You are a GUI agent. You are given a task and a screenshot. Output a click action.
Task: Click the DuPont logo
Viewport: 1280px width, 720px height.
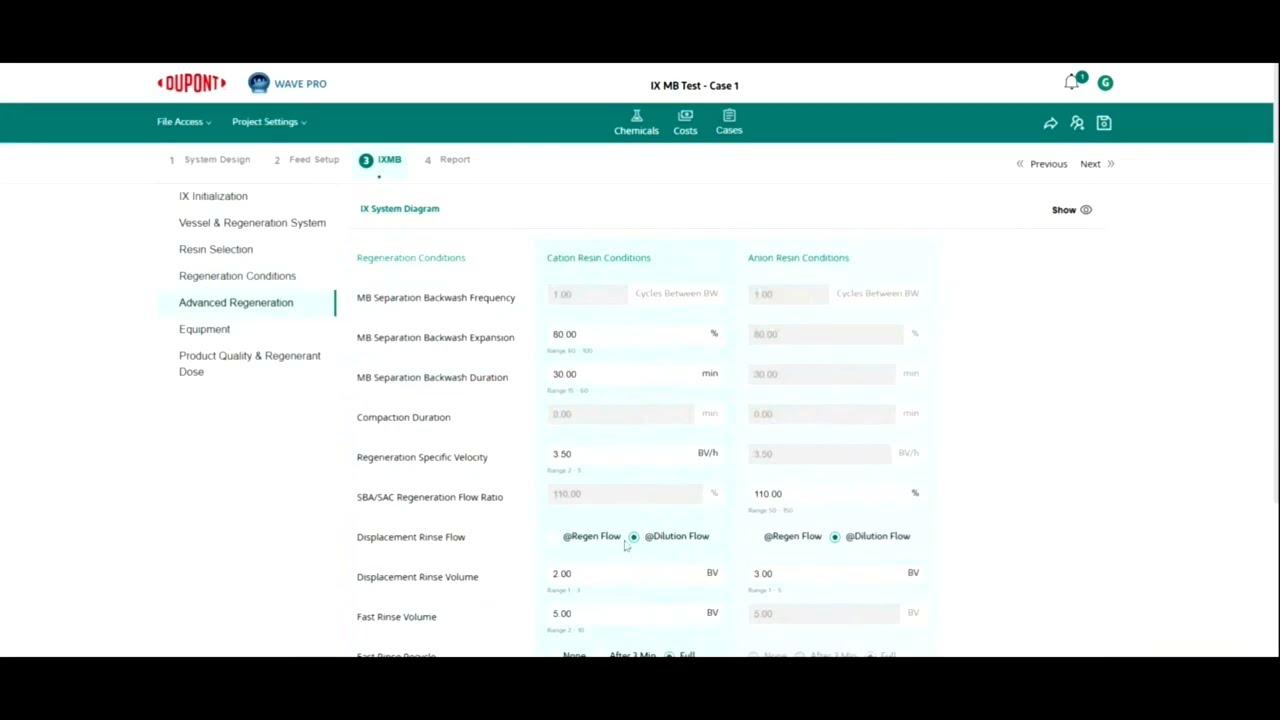191,83
